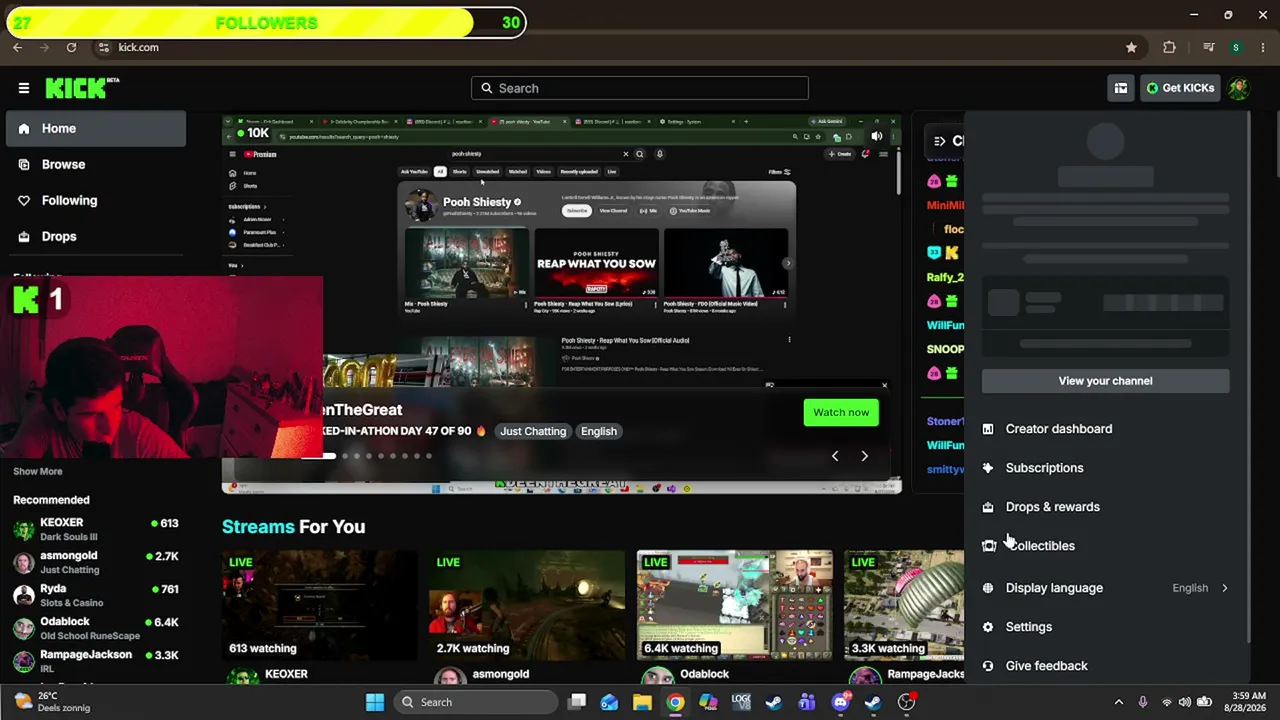The image size is (1280, 720).
Task: Click the taskbar volume speaker icon
Action: click(1185, 702)
